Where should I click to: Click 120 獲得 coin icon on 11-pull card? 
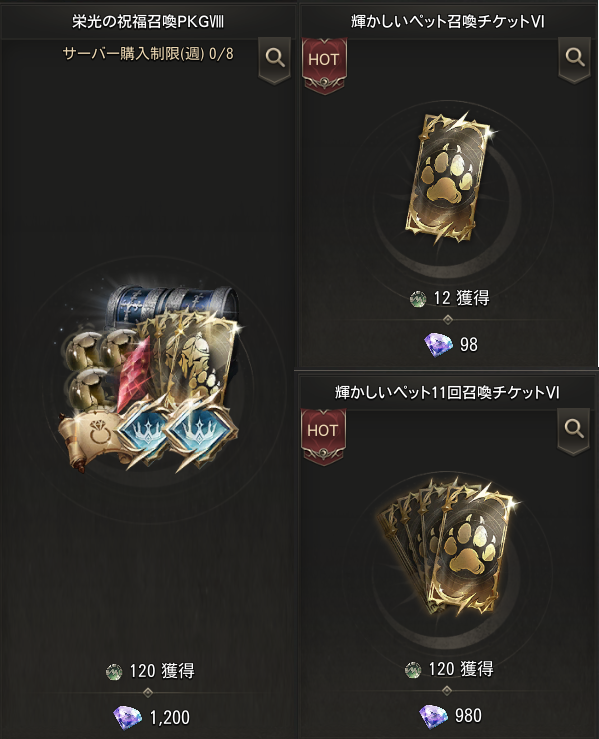pos(413,670)
